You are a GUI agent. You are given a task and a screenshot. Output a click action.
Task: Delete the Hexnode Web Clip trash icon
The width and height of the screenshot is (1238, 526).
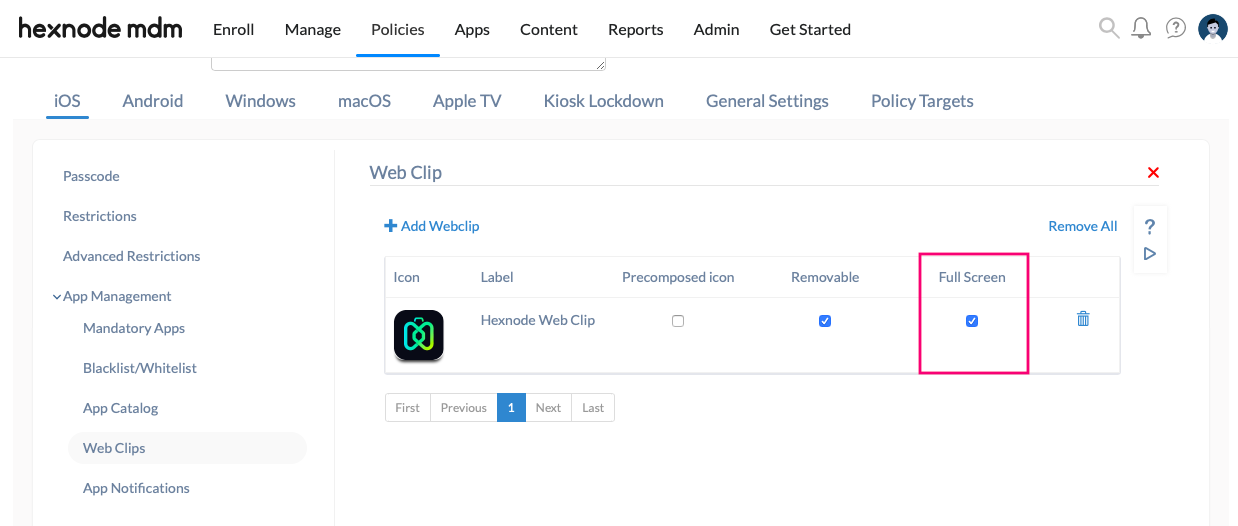[x=1083, y=319]
